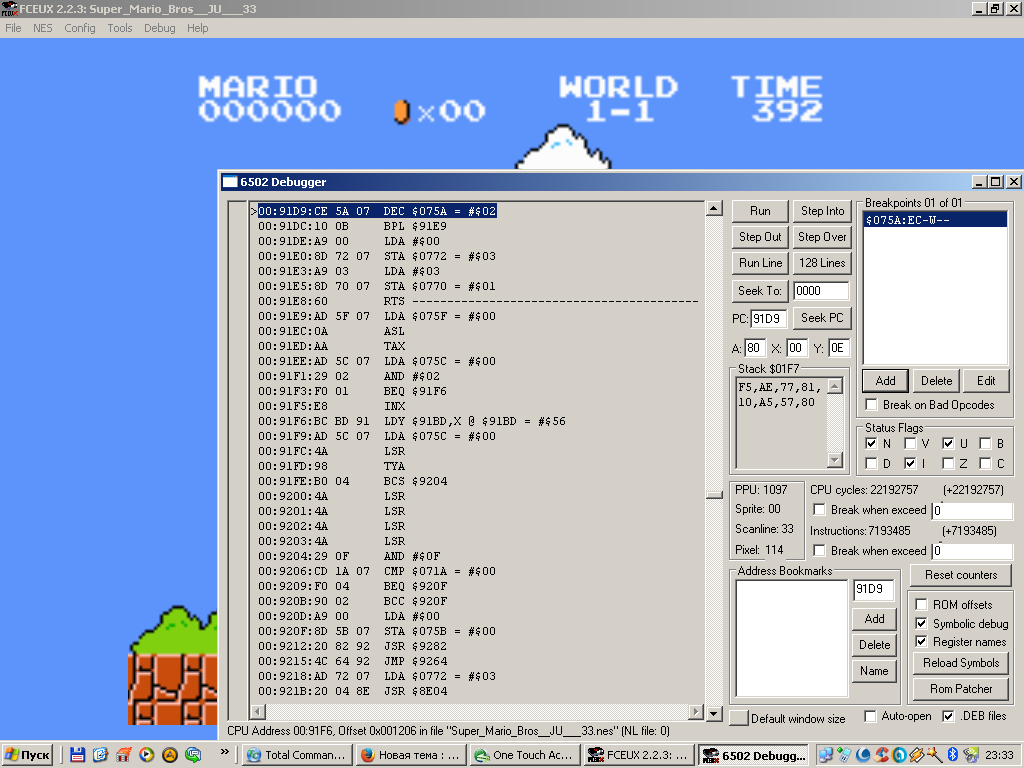Click the Seek To address input field

[821, 291]
